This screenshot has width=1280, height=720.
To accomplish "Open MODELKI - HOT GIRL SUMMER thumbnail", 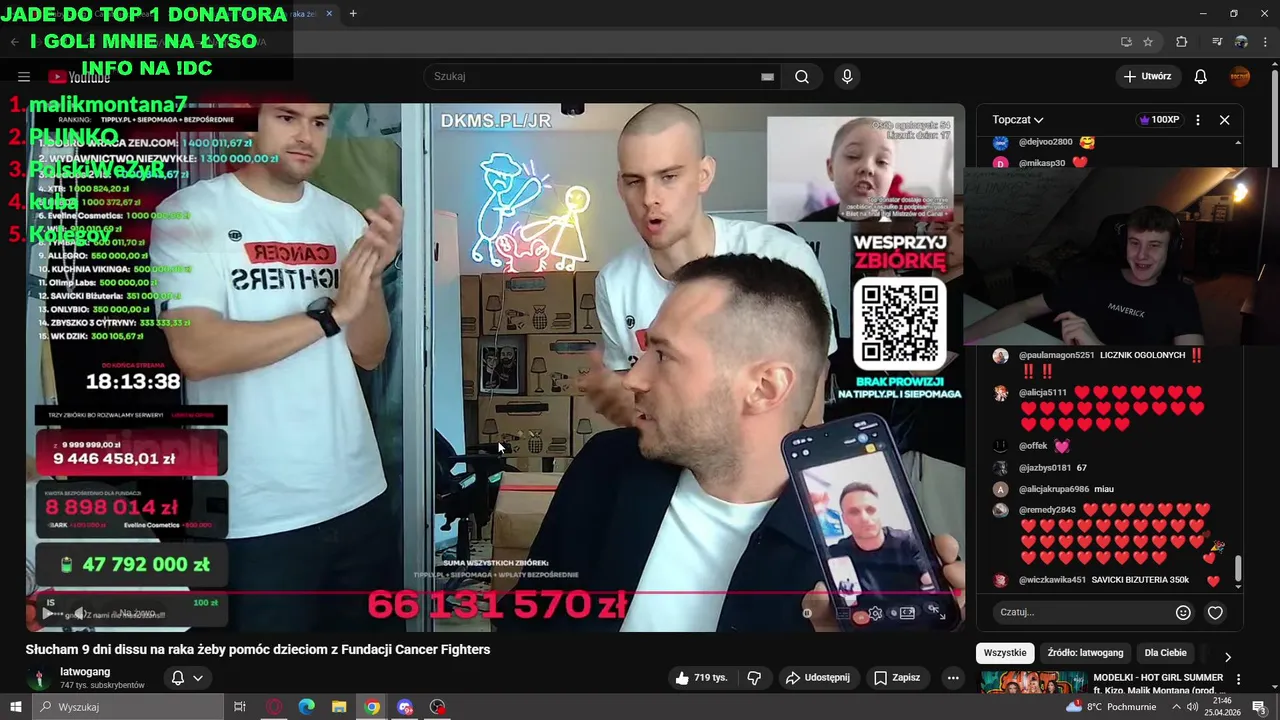I will [1032, 683].
